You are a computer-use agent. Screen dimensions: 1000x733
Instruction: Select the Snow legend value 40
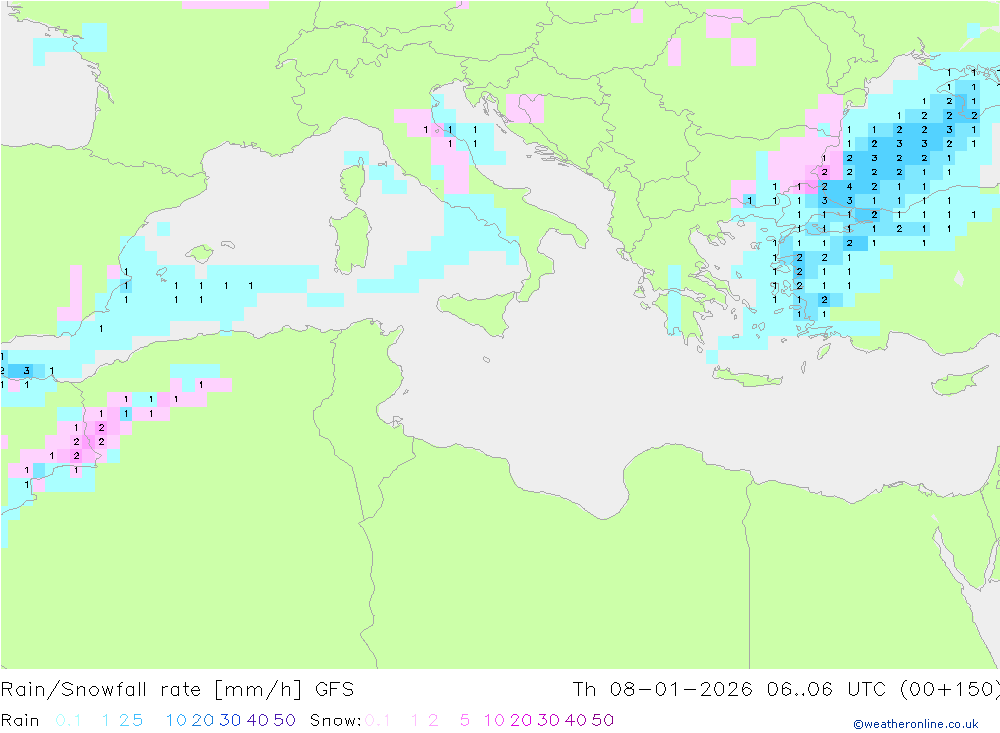(x=576, y=720)
